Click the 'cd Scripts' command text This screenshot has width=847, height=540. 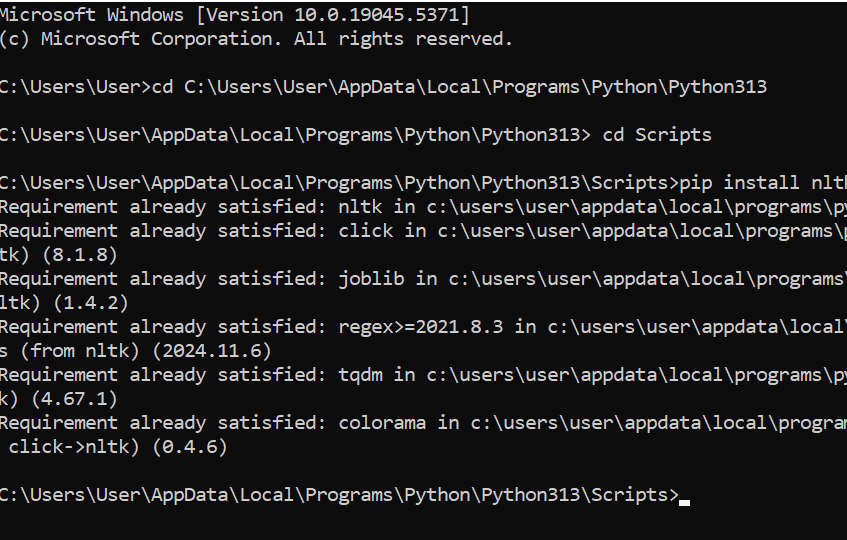pyautogui.click(x=657, y=135)
